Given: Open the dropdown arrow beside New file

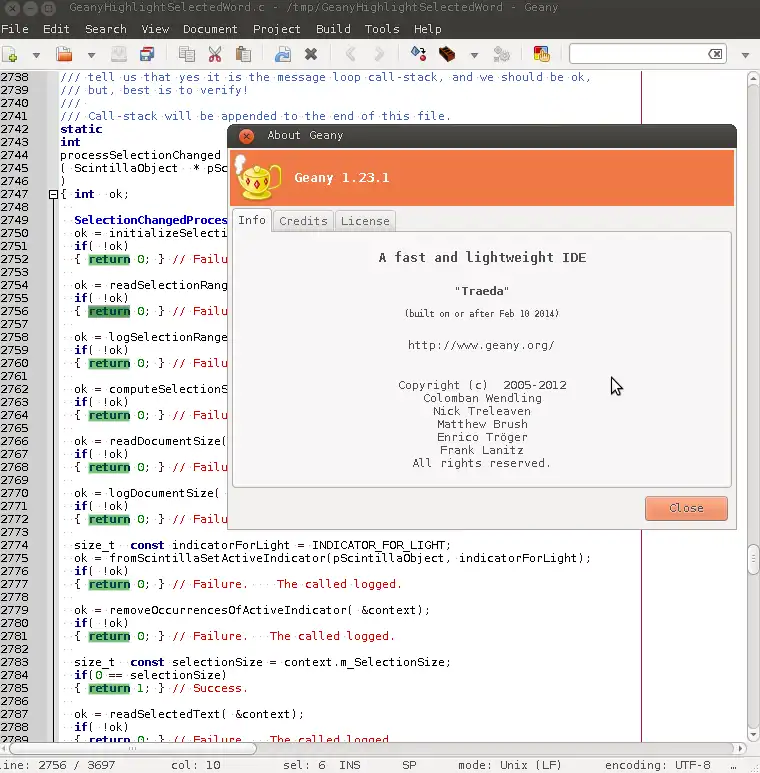Looking at the screenshot, I should (36, 55).
